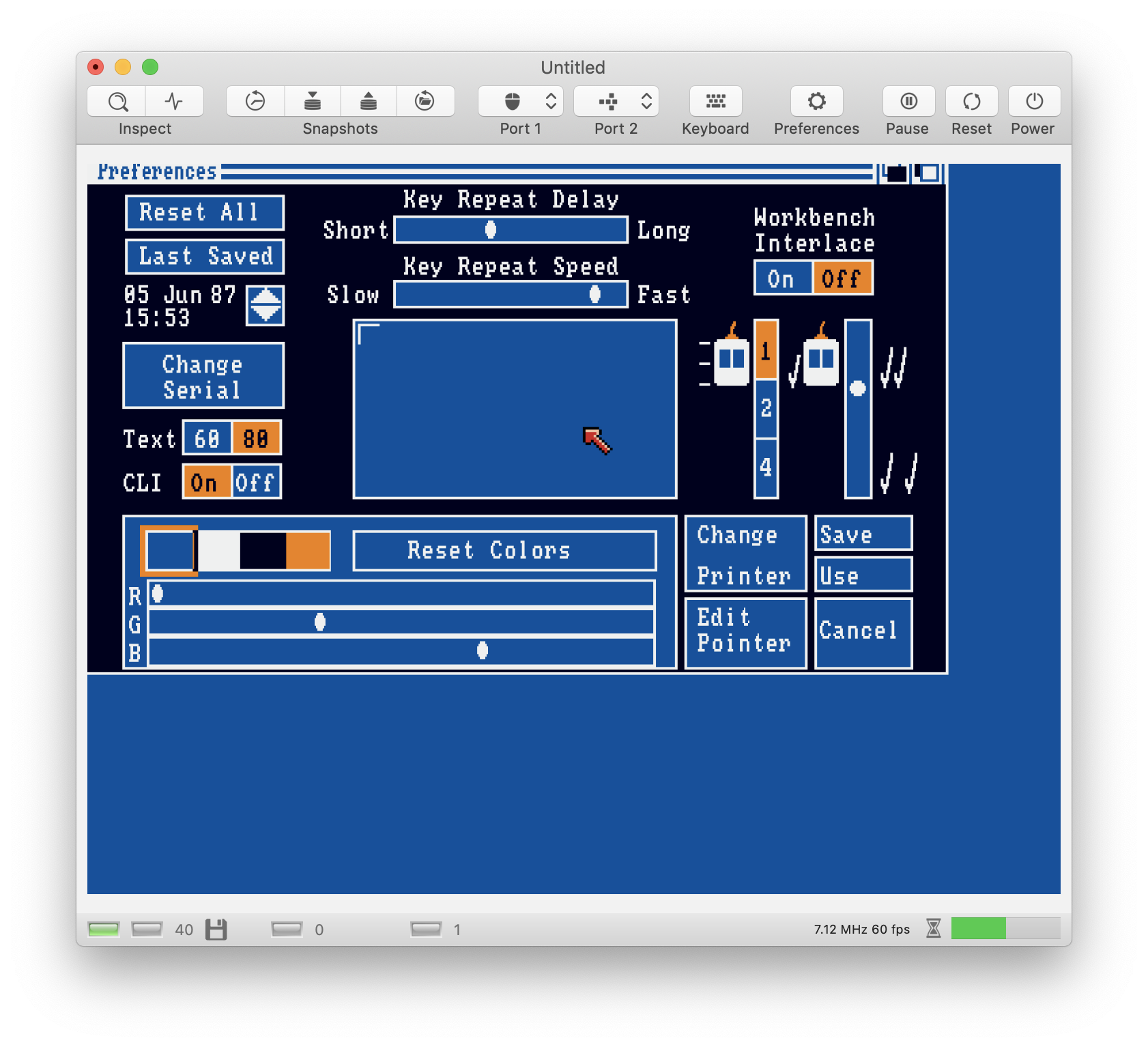Click the take snapshot down-arrow icon

(312, 102)
